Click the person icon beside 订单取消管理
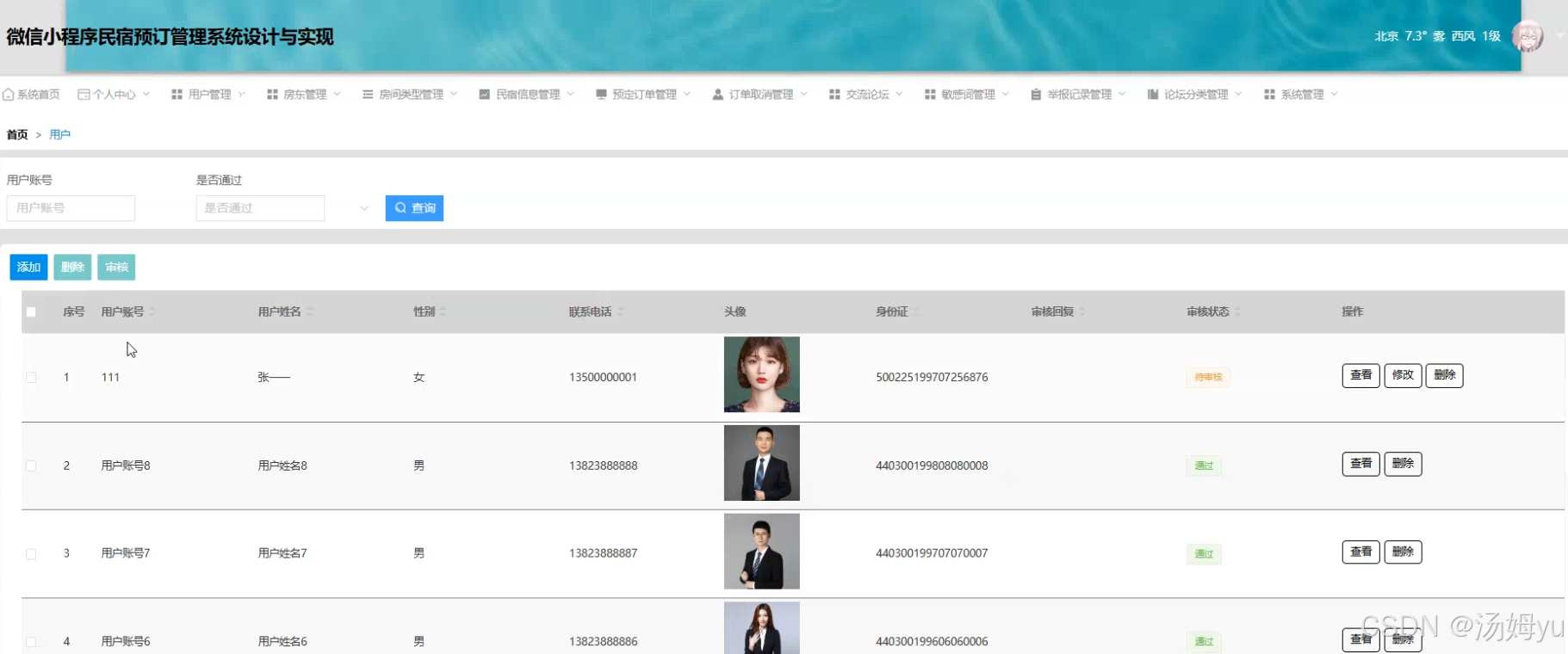The width and height of the screenshot is (1568, 654). (x=718, y=95)
